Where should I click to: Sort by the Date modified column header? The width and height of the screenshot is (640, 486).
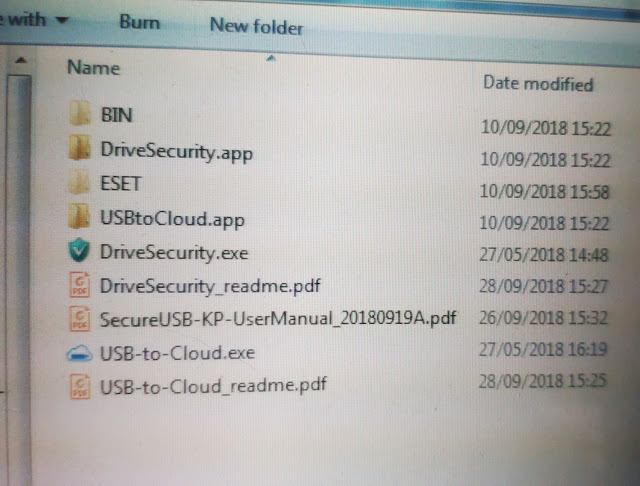click(x=538, y=84)
